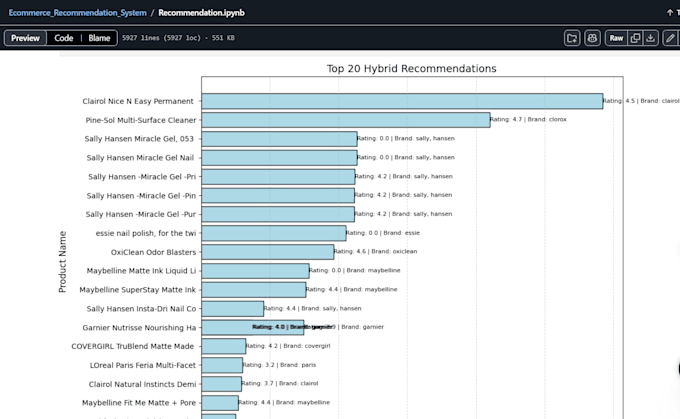Click the 'Rating: 4.7 | Brand: clorox' annotation
Image resolution: width=680 pixels, height=419 pixels.
[x=528, y=119]
